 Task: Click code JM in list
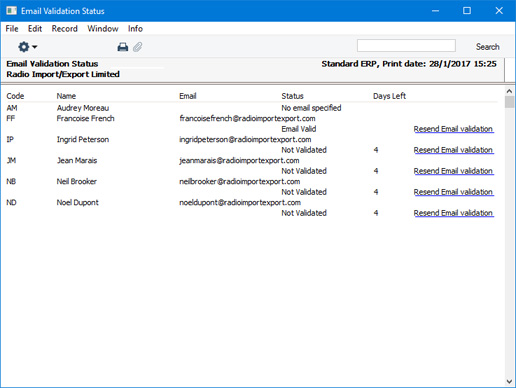11,160
